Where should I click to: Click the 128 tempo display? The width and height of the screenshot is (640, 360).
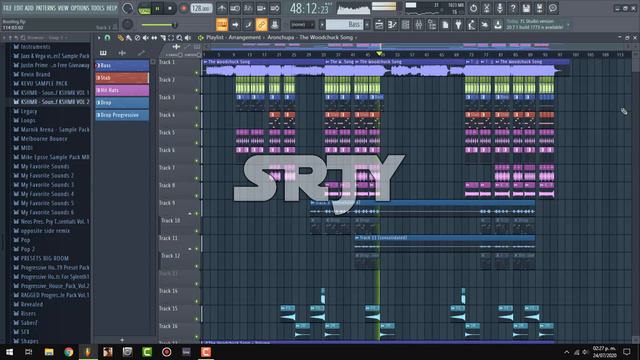(x=201, y=8)
